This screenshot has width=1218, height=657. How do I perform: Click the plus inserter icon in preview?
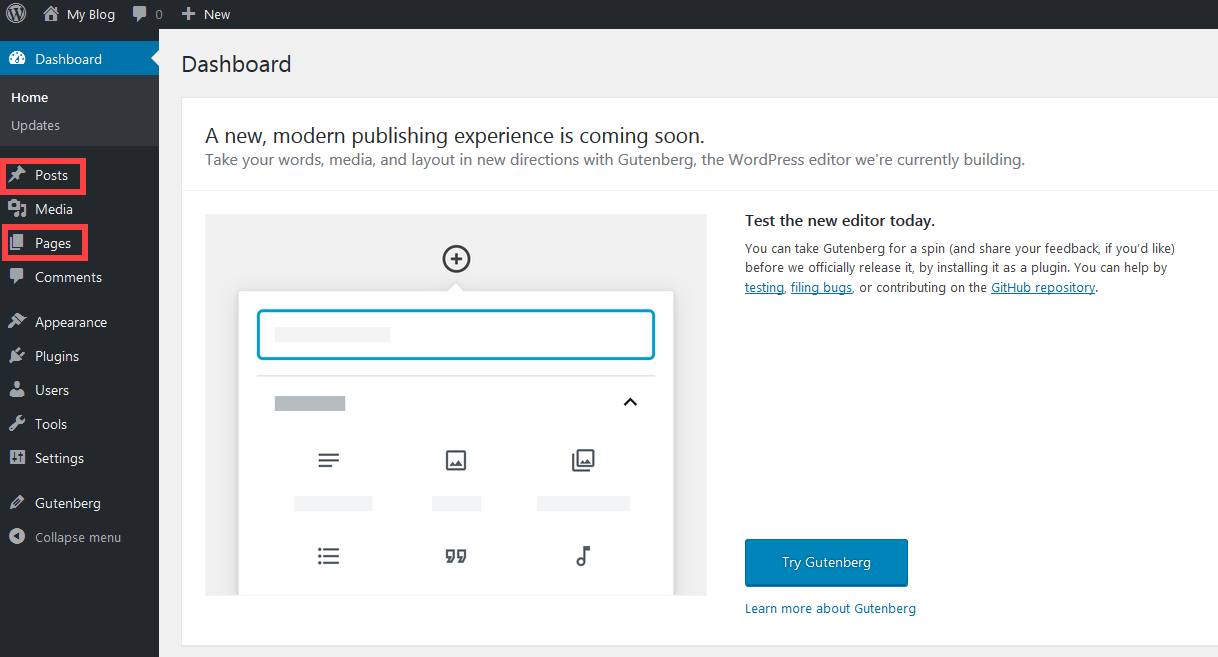(456, 259)
